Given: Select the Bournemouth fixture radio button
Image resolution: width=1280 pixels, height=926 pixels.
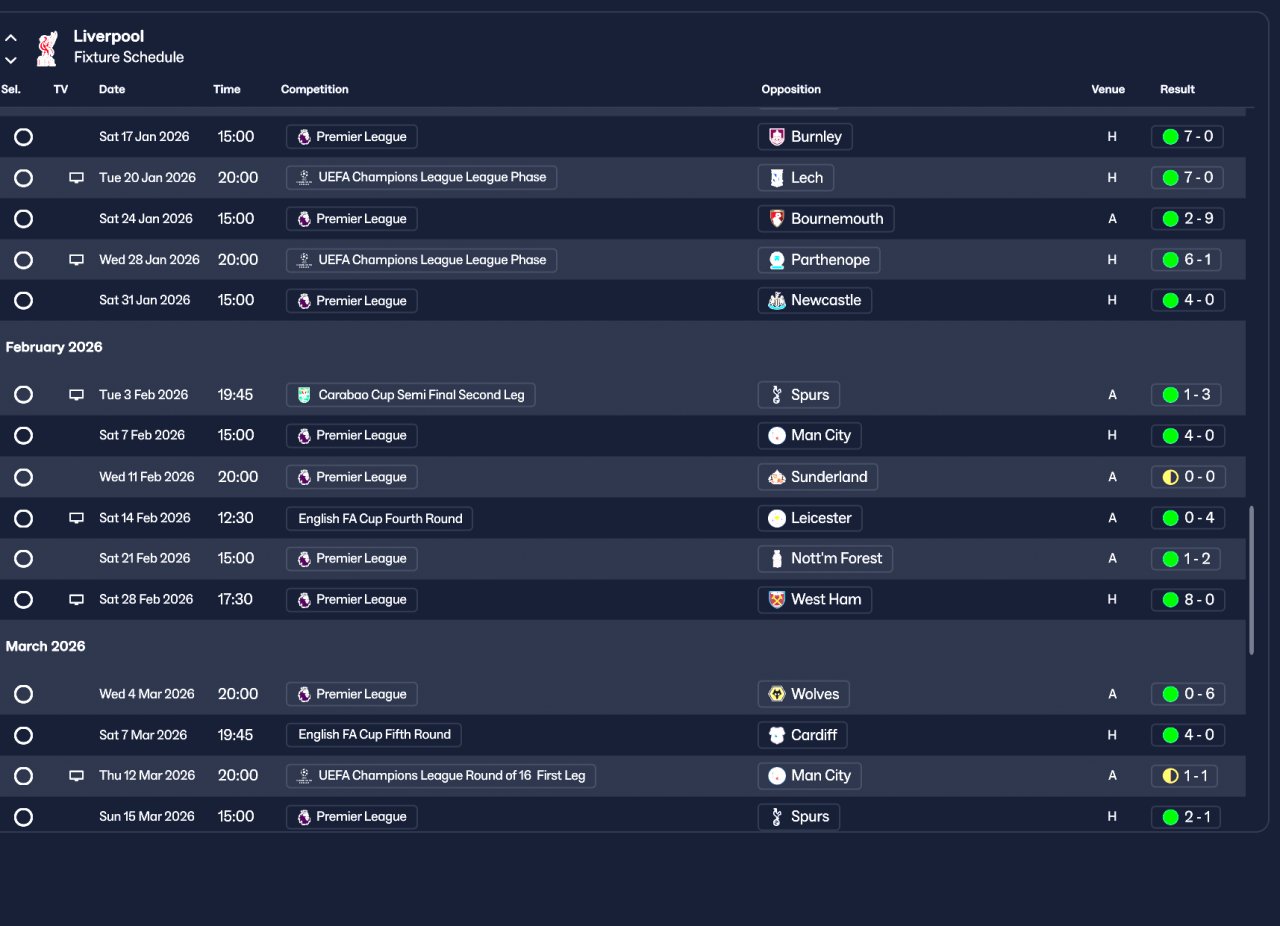Looking at the screenshot, I should (23, 219).
